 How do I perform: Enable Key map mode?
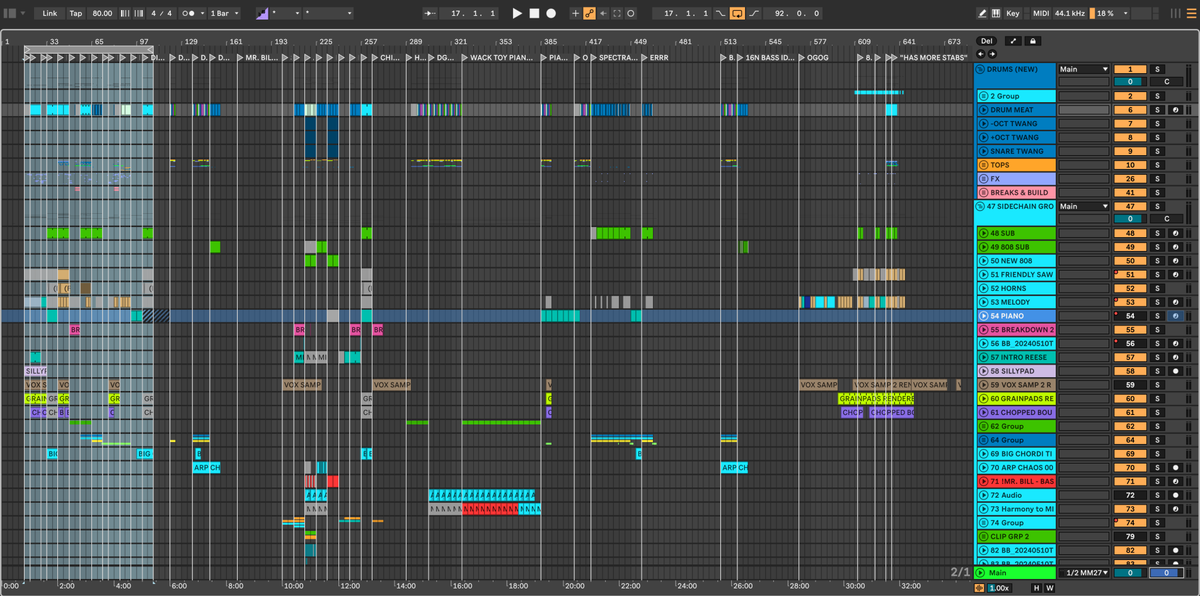click(1013, 14)
